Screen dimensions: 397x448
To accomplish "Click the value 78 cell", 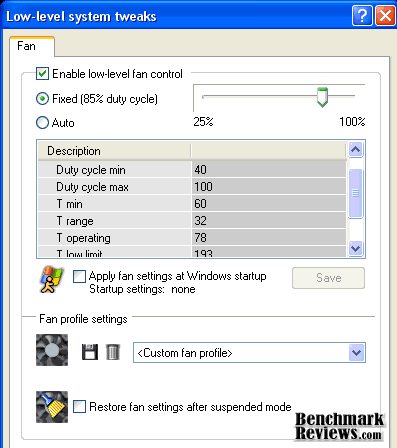I will tap(269, 238).
